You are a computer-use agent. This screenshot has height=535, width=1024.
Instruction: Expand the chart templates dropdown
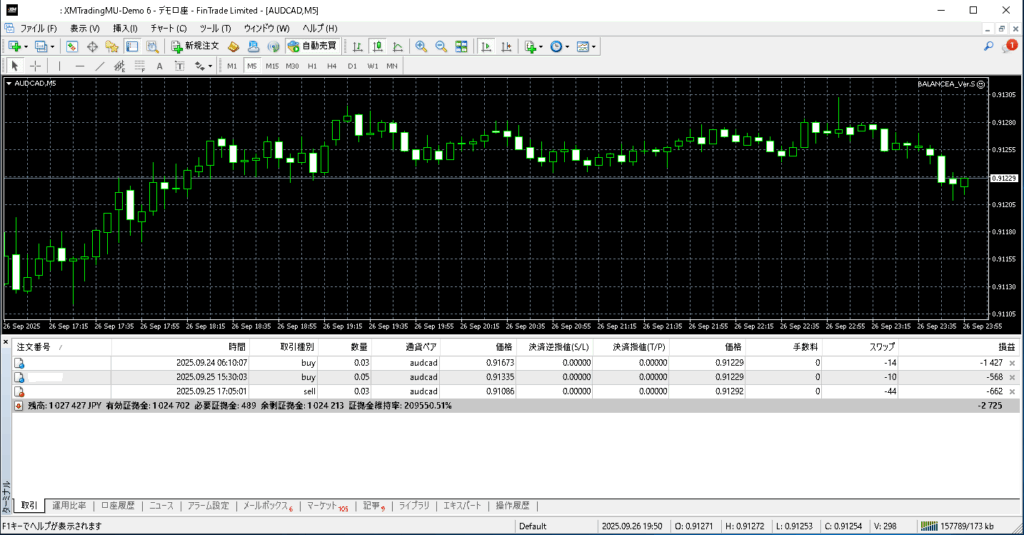coord(594,46)
